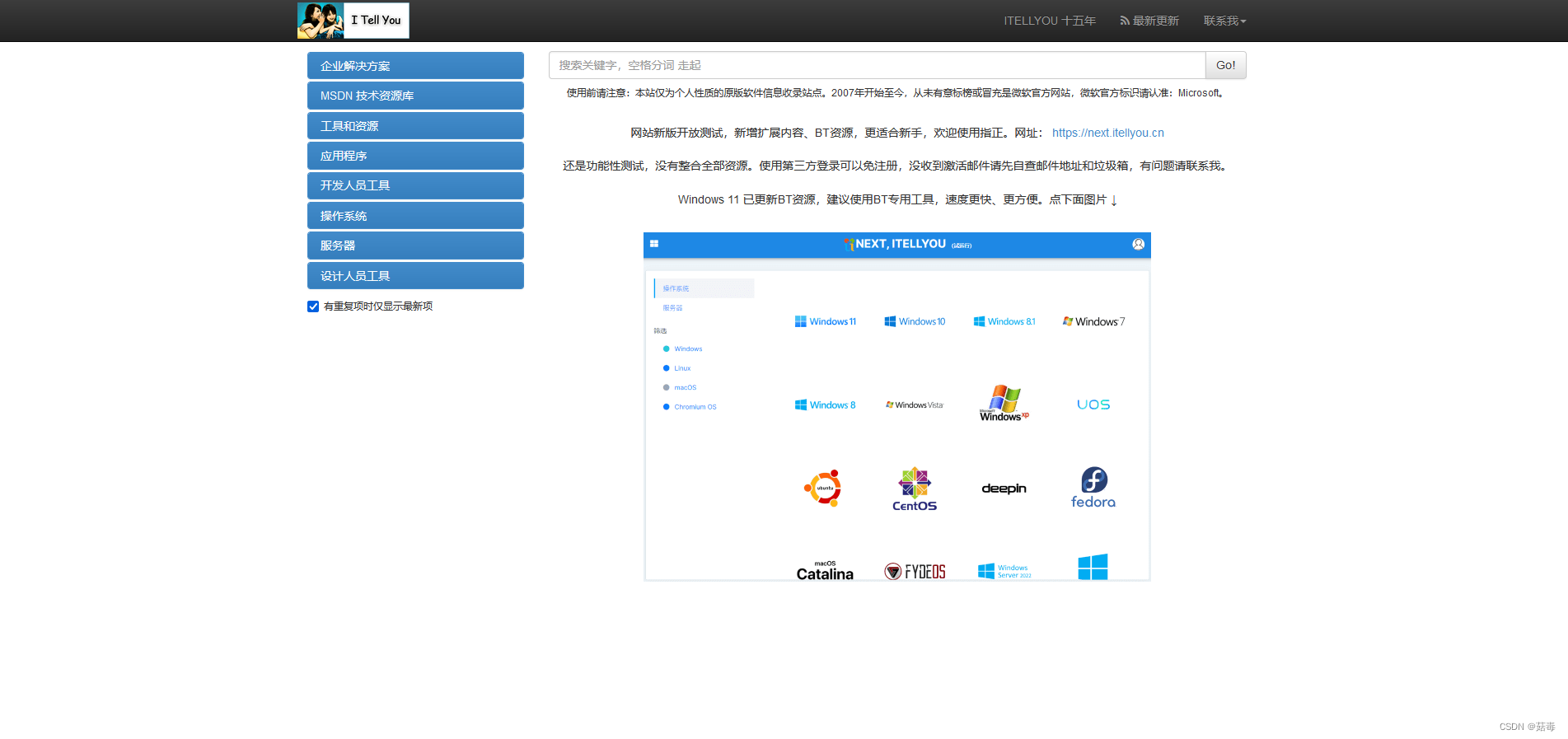1568x739 pixels.
Task: Click the fedora logo
Action: [1093, 488]
